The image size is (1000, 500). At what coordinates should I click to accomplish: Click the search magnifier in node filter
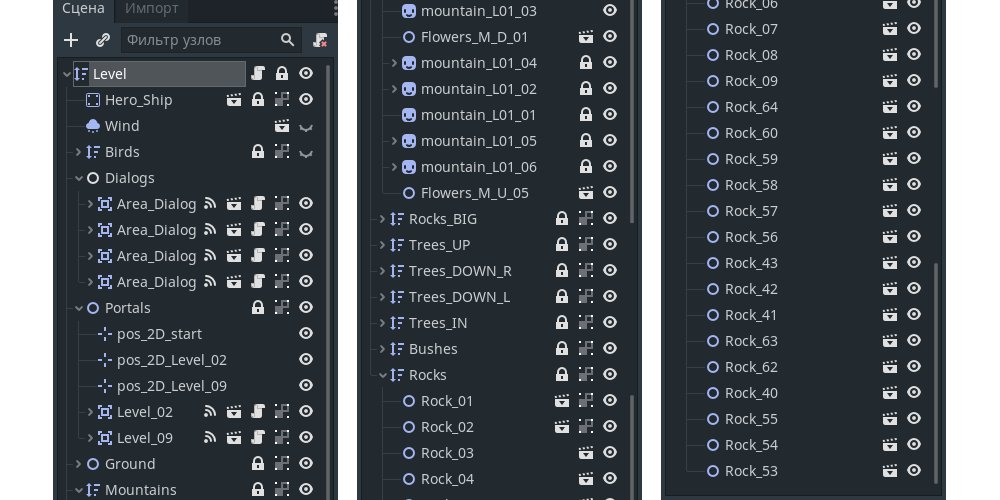pyautogui.click(x=288, y=40)
